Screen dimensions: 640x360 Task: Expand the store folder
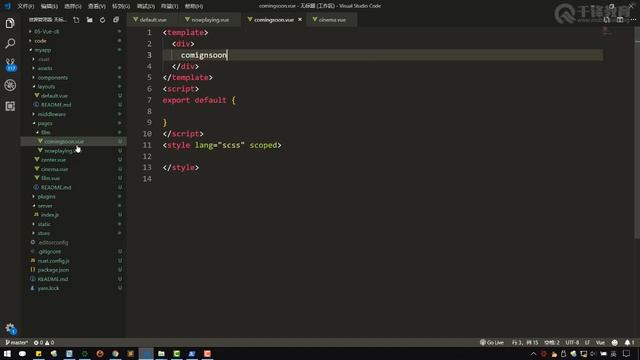(x=44, y=233)
